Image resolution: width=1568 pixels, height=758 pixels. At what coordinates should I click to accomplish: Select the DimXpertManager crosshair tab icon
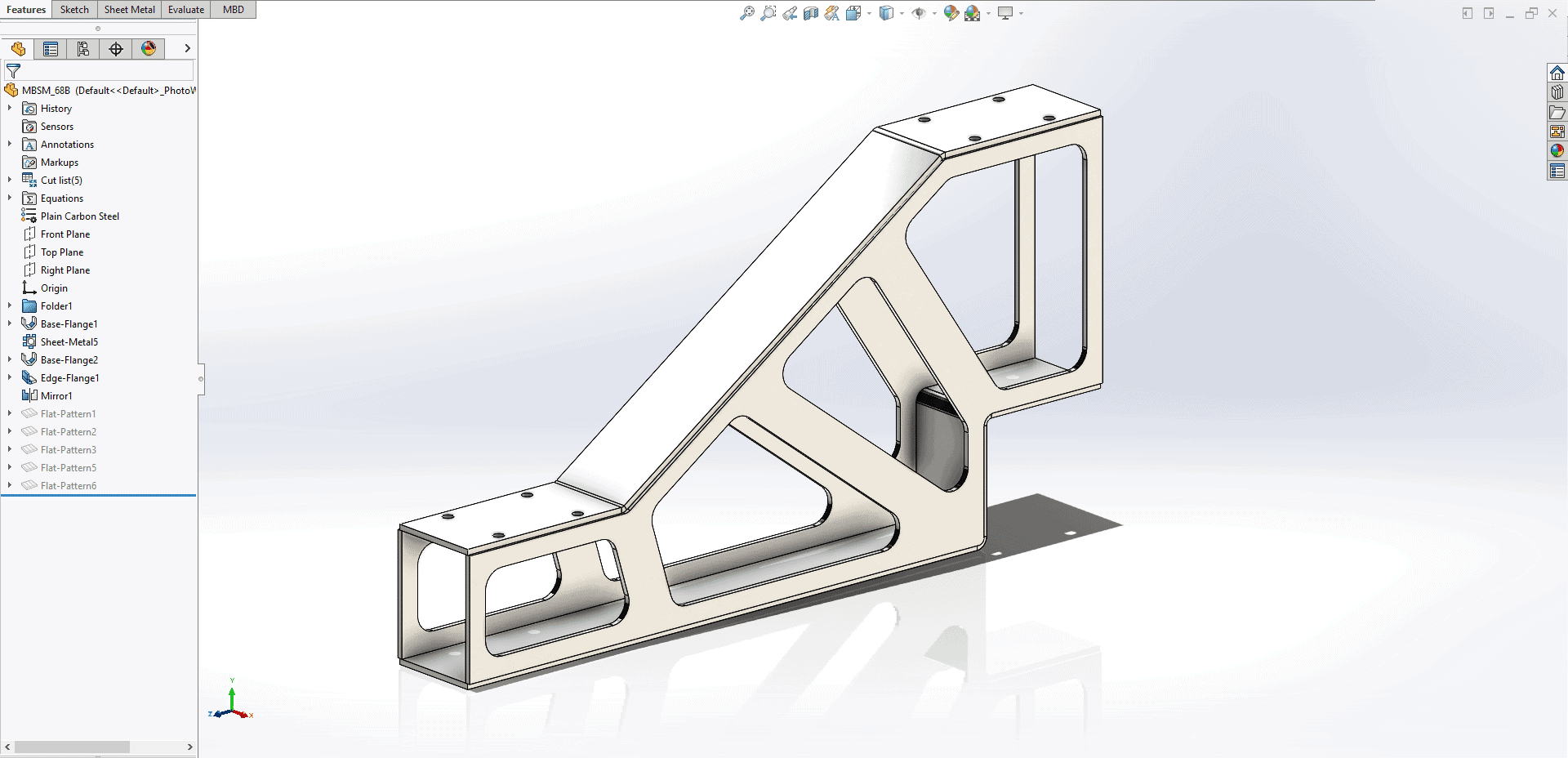116,49
